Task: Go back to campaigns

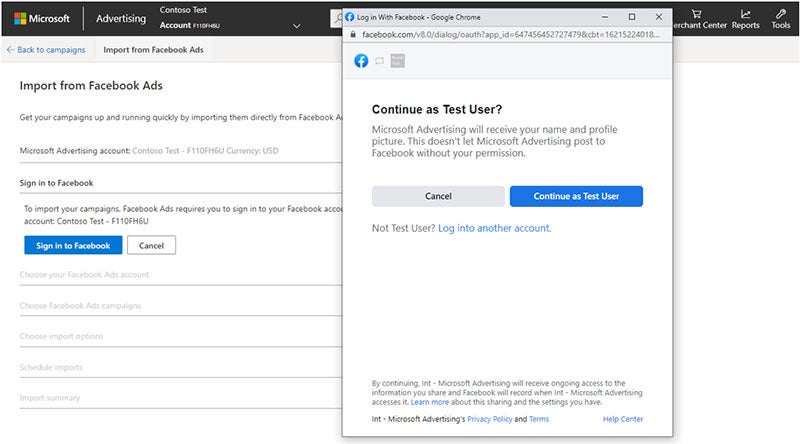Action: [46, 50]
